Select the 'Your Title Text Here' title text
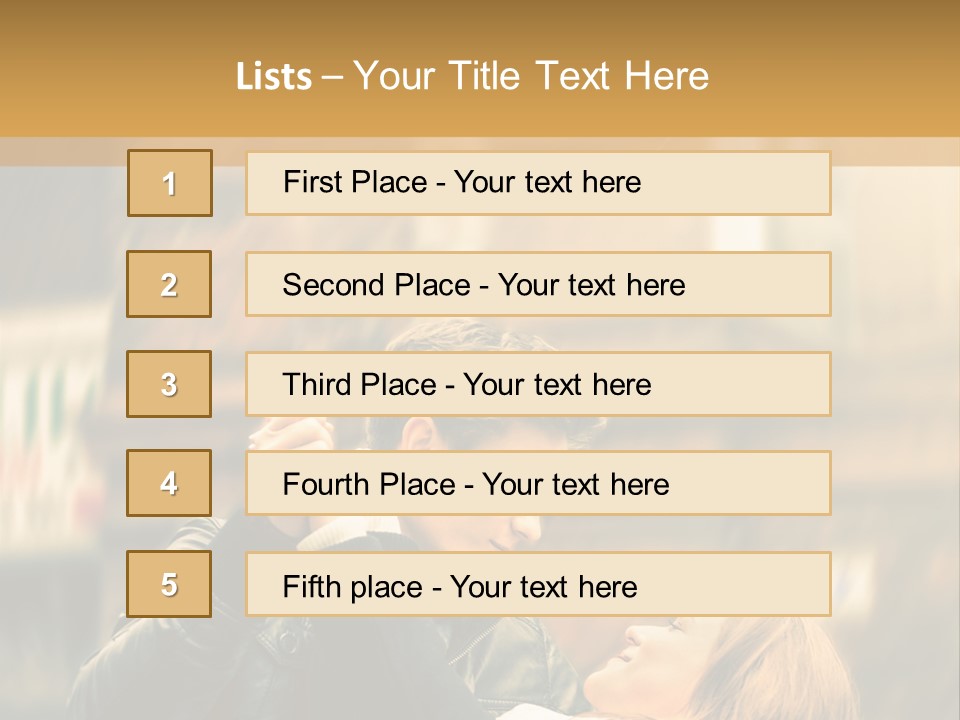This screenshot has height=720, width=960. click(x=531, y=77)
